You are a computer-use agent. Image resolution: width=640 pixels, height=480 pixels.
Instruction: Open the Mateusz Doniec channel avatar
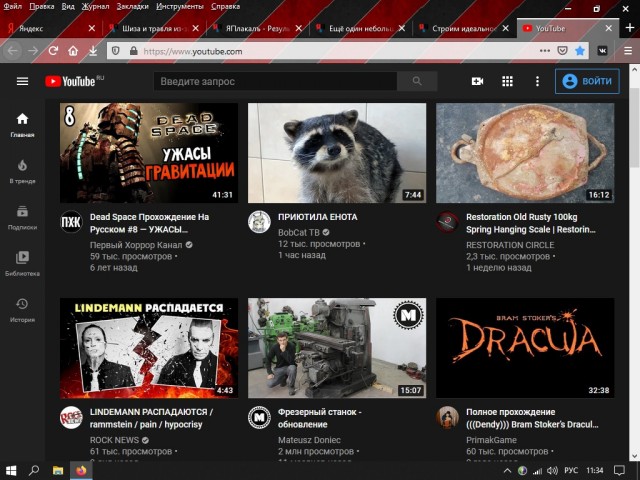(260, 417)
